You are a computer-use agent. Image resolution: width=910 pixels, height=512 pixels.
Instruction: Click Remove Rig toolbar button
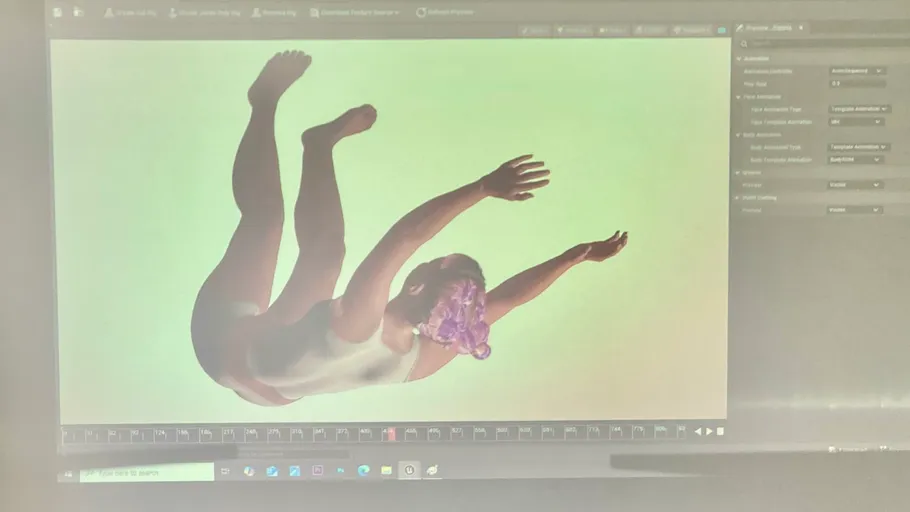[274, 12]
